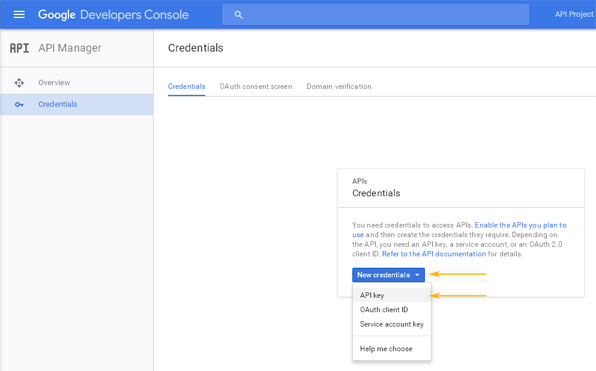
Task: Click the key icon beside Credentials
Action: pyautogui.click(x=19, y=105)
